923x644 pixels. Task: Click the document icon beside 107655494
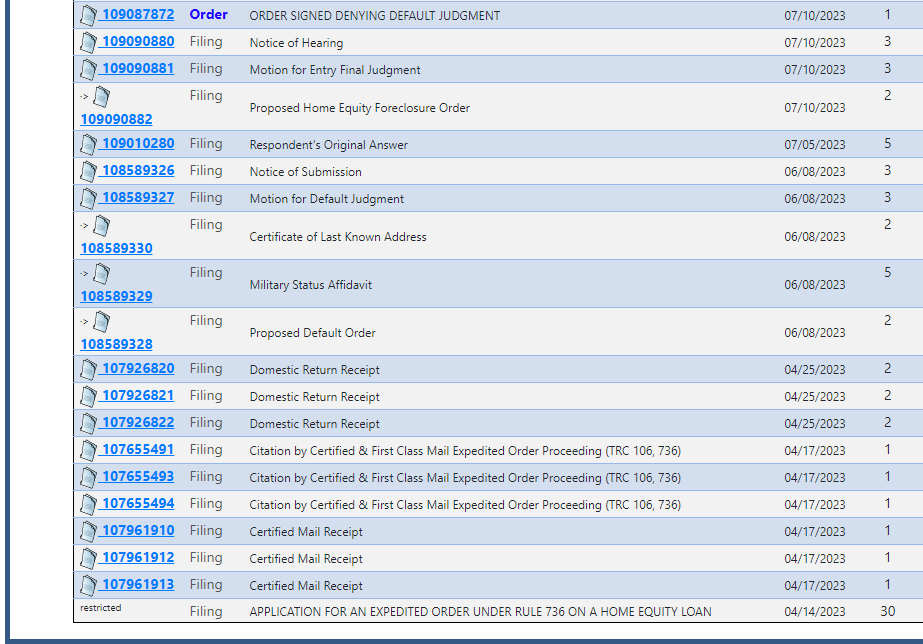point(88,505)
